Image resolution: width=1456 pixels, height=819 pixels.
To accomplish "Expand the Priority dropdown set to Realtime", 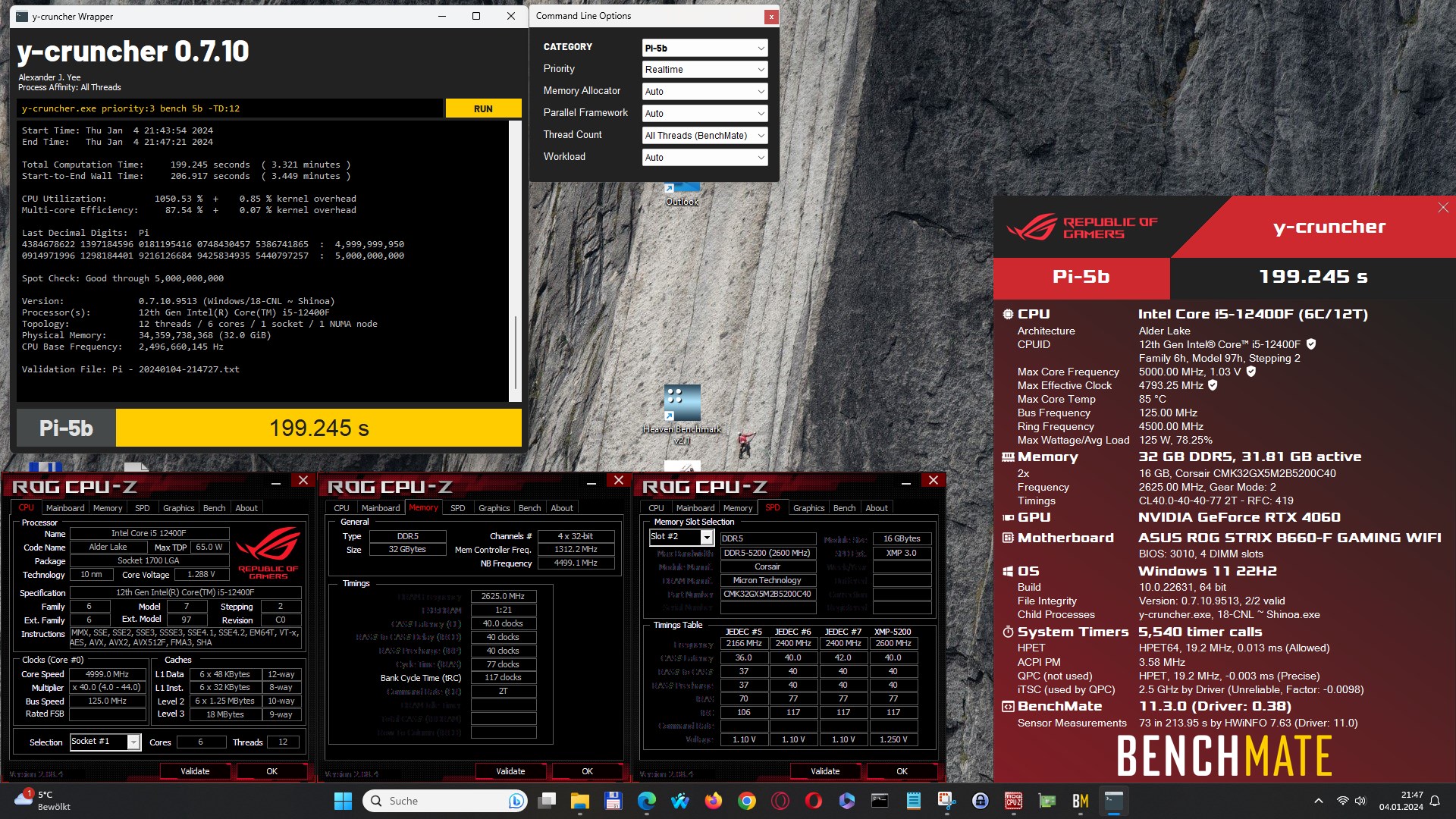I will click(704, 70).
